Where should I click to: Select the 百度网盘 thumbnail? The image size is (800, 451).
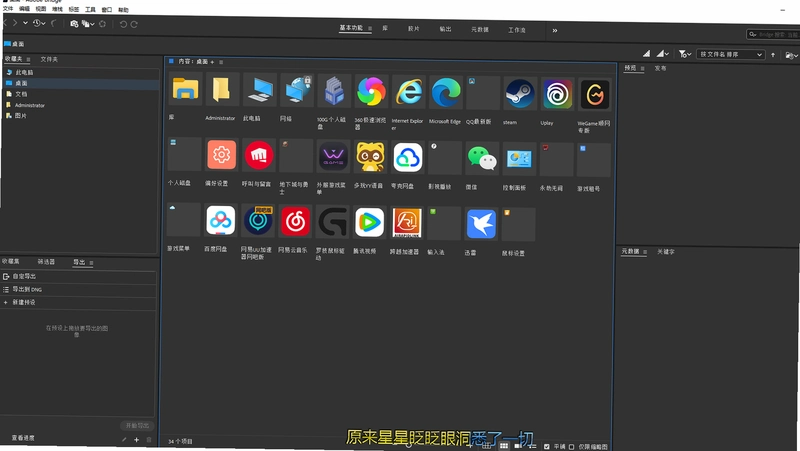(x=220, y=220)
